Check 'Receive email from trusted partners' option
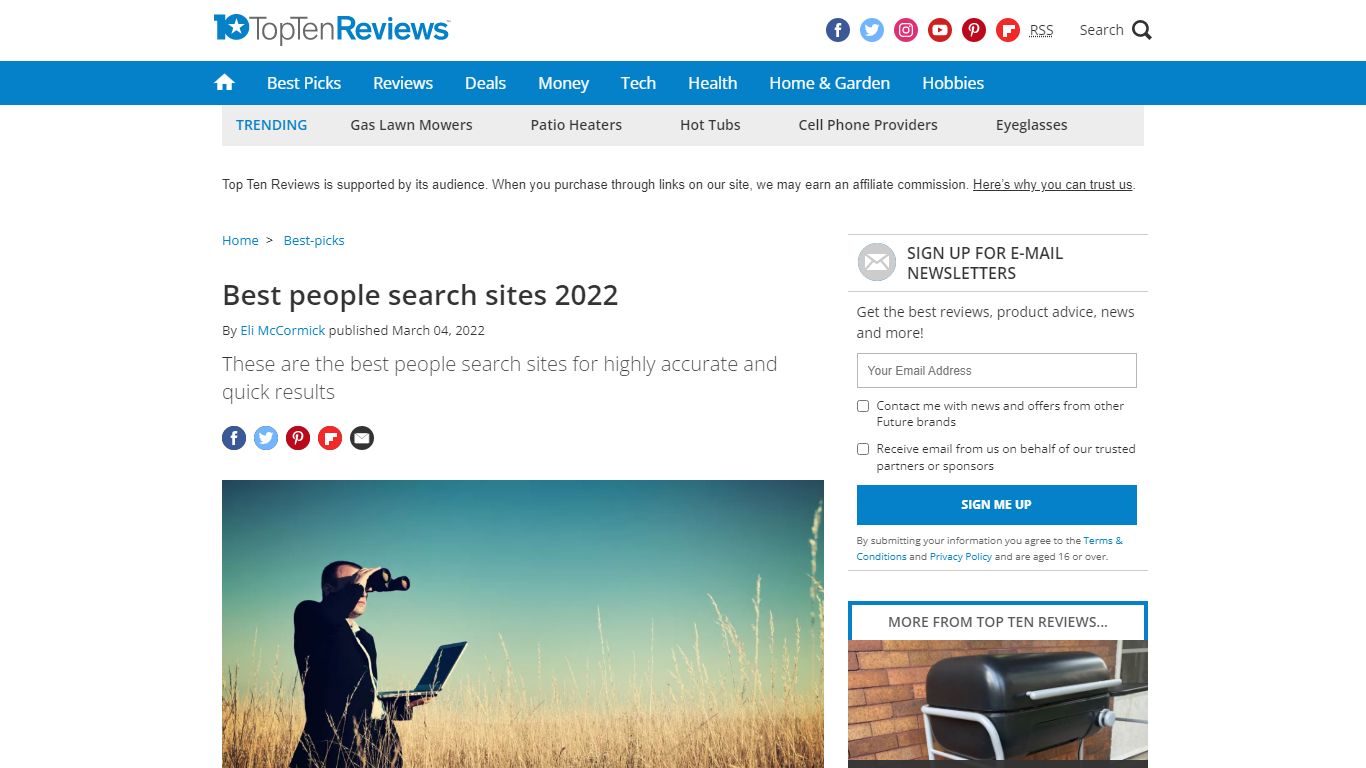Viewport: 1366px width, 768px height. tap(863, 449)
